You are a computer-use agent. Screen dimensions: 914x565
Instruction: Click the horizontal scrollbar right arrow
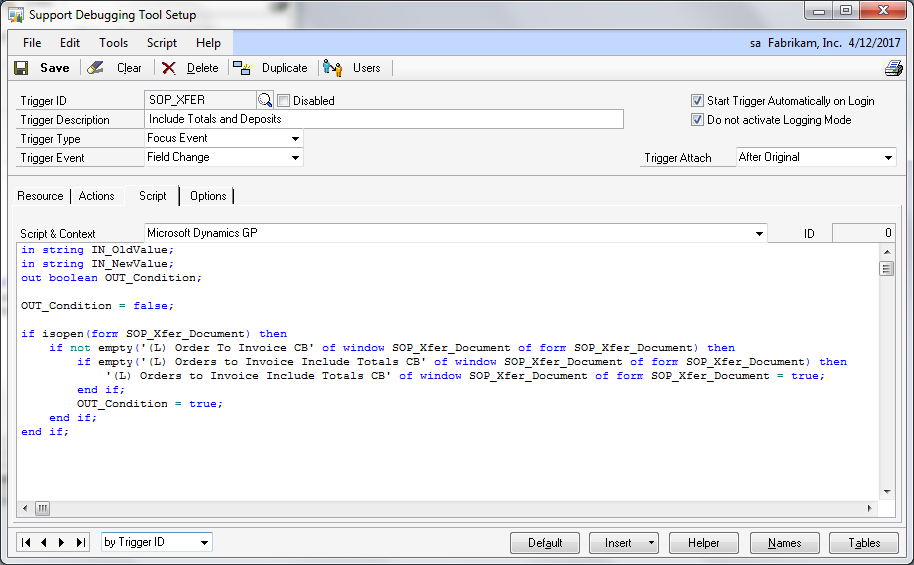[869, 508]
